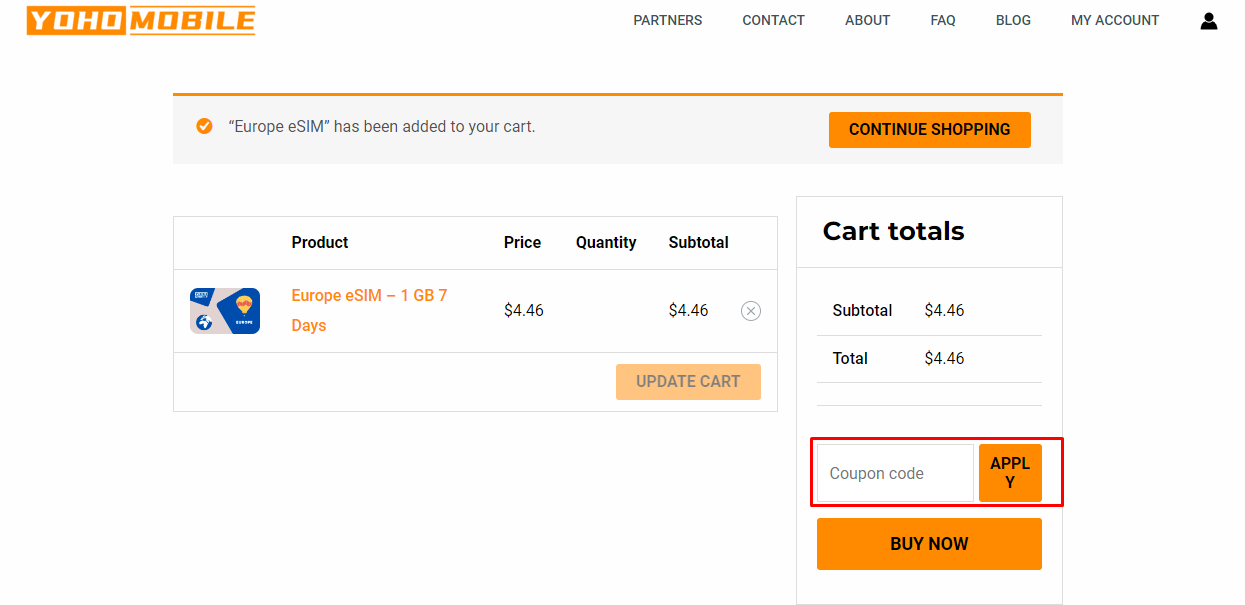Open the Partners menu item

coord(668,20)
